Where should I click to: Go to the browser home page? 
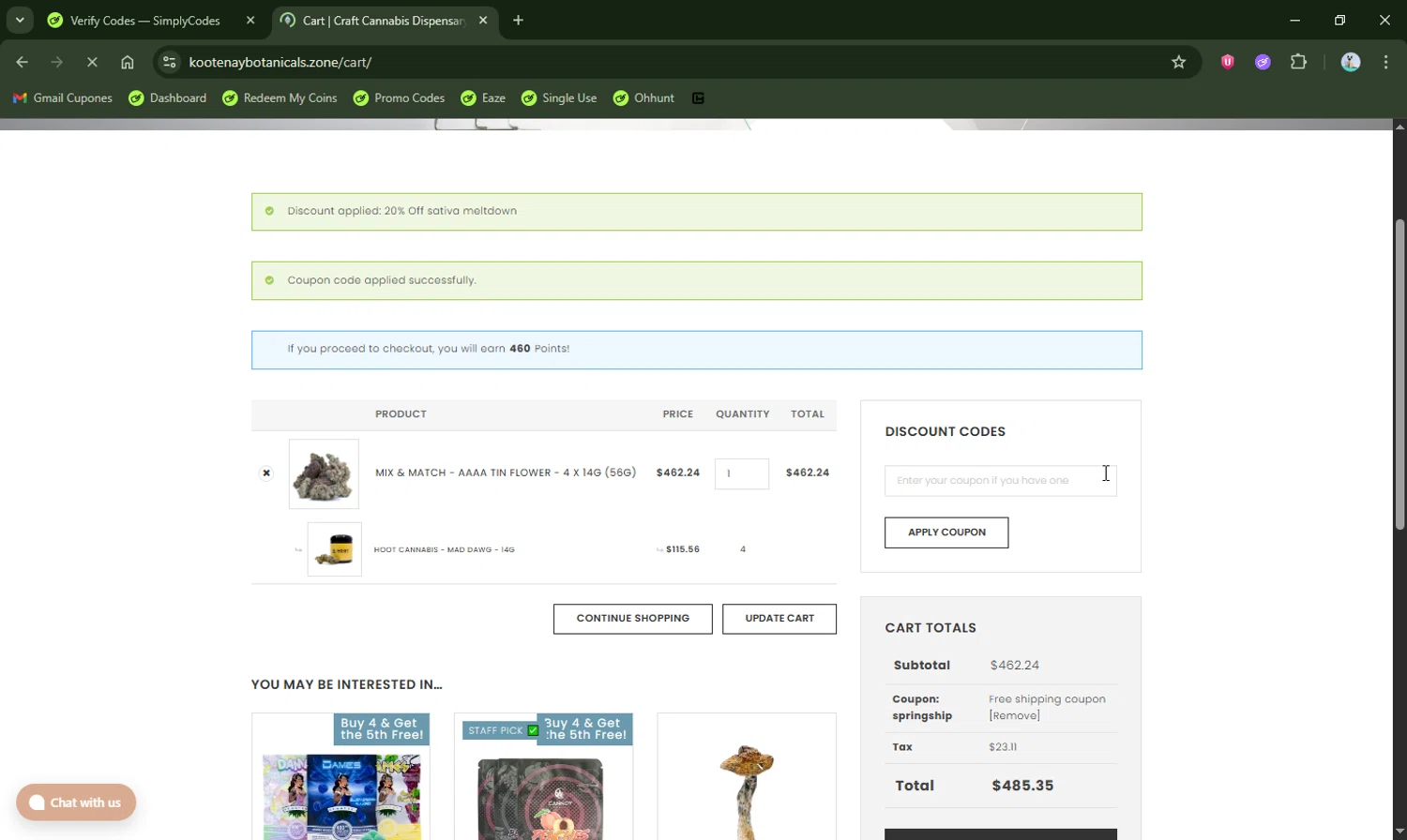[x=128, y=62]
